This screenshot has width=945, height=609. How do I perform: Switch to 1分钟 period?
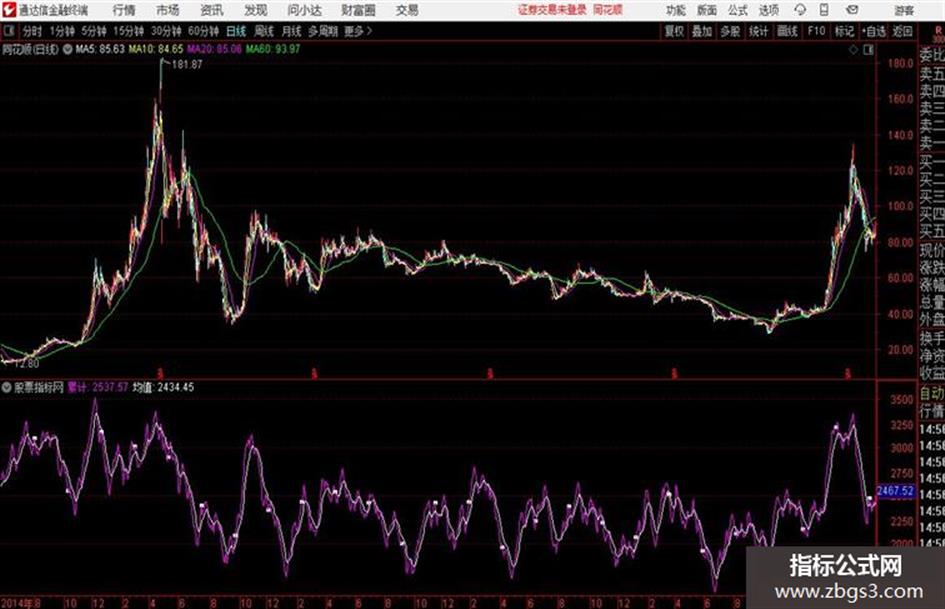pos(62,31)
